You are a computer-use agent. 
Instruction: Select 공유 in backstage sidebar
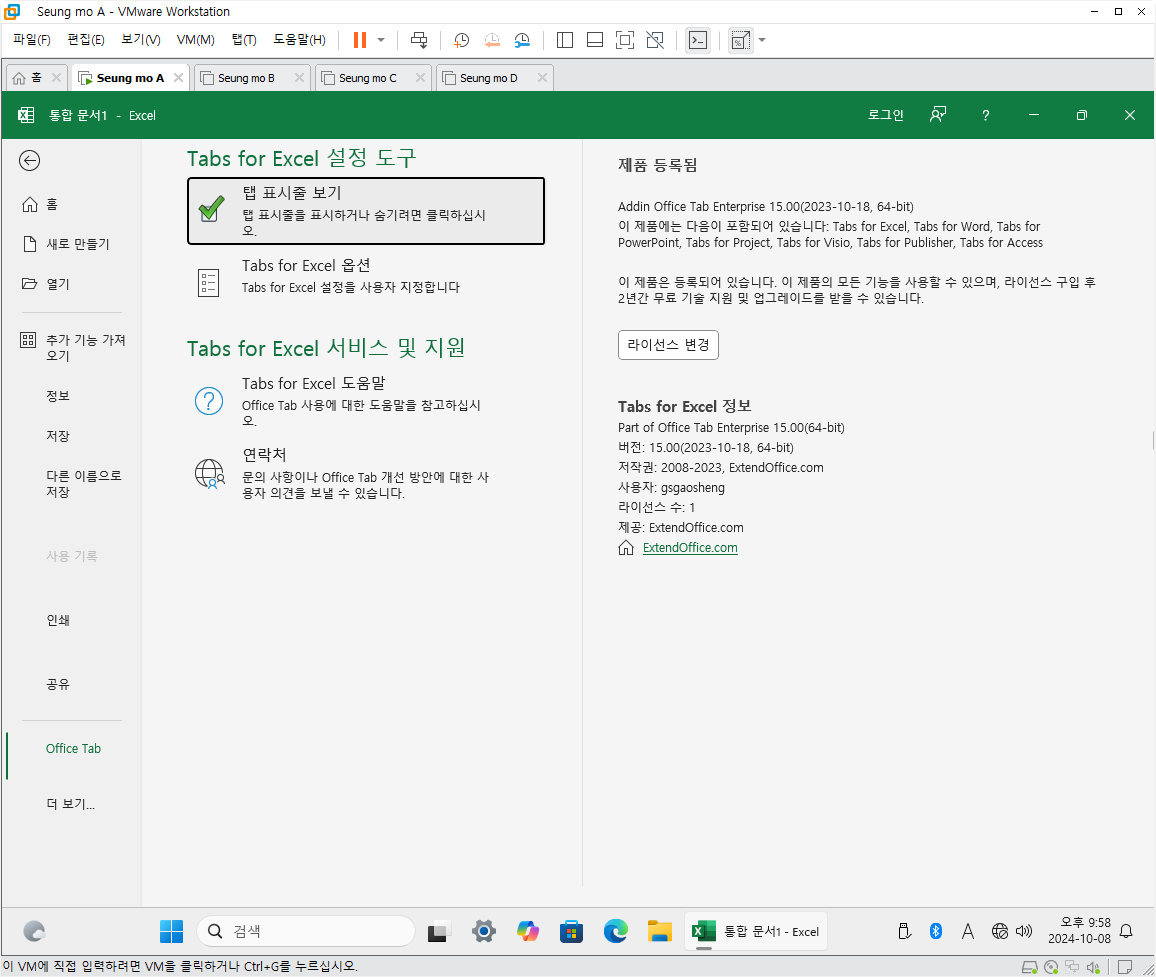click(x=72, y=684)
